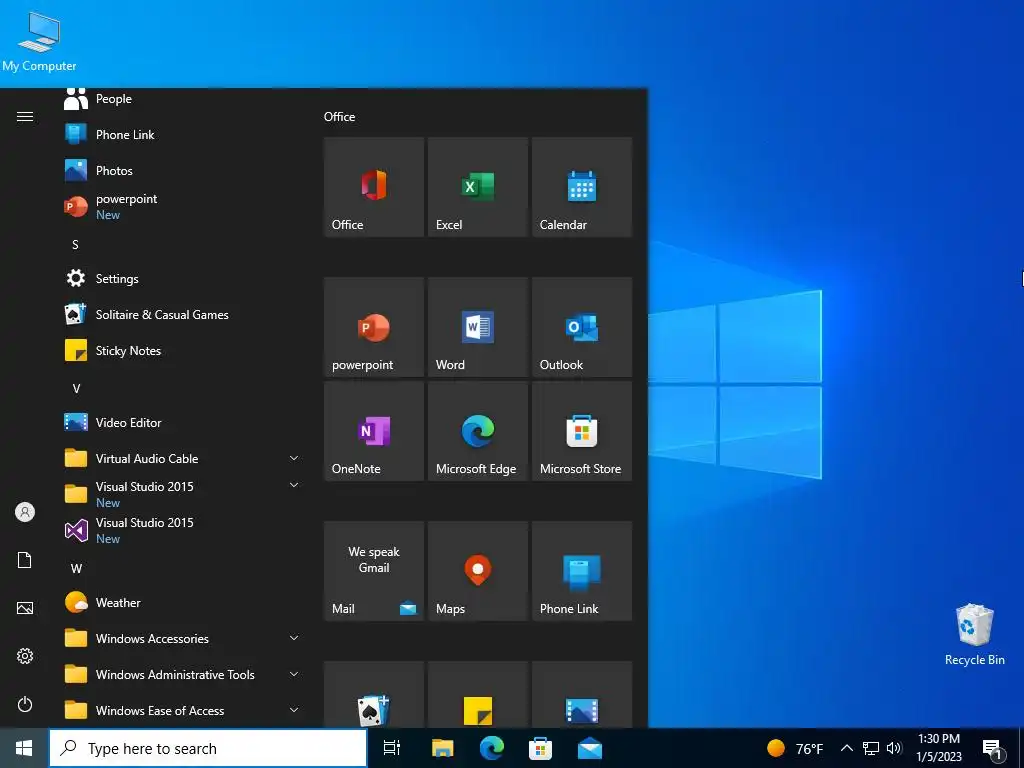The width and height of the screenshot is (1024, 768).
Task: Click the Office tile group heading
Action: [x=340, y=117]
